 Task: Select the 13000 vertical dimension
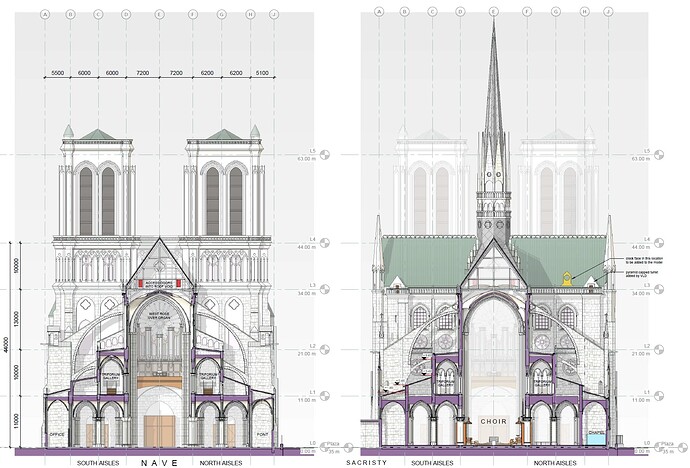[x=17, y=319]
